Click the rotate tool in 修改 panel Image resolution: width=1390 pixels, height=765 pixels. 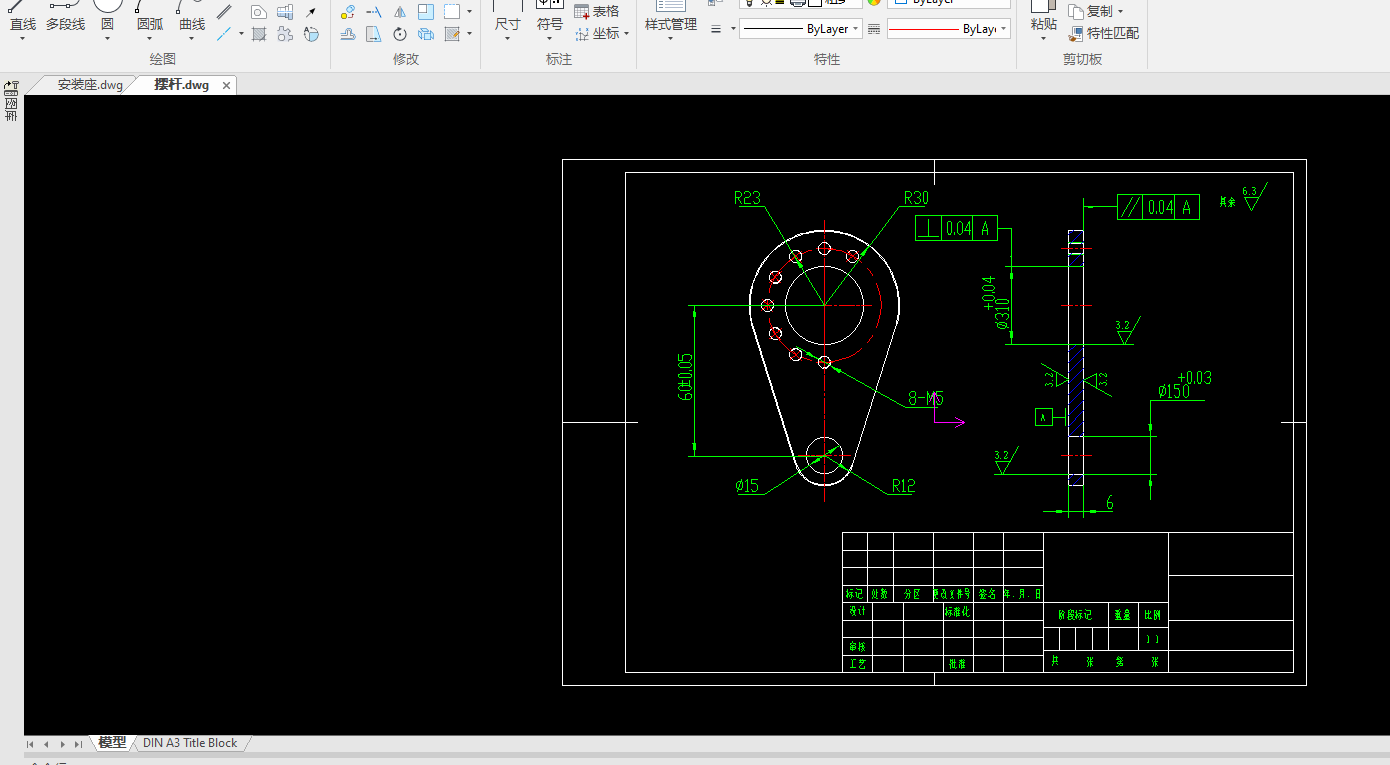(400, 34)
